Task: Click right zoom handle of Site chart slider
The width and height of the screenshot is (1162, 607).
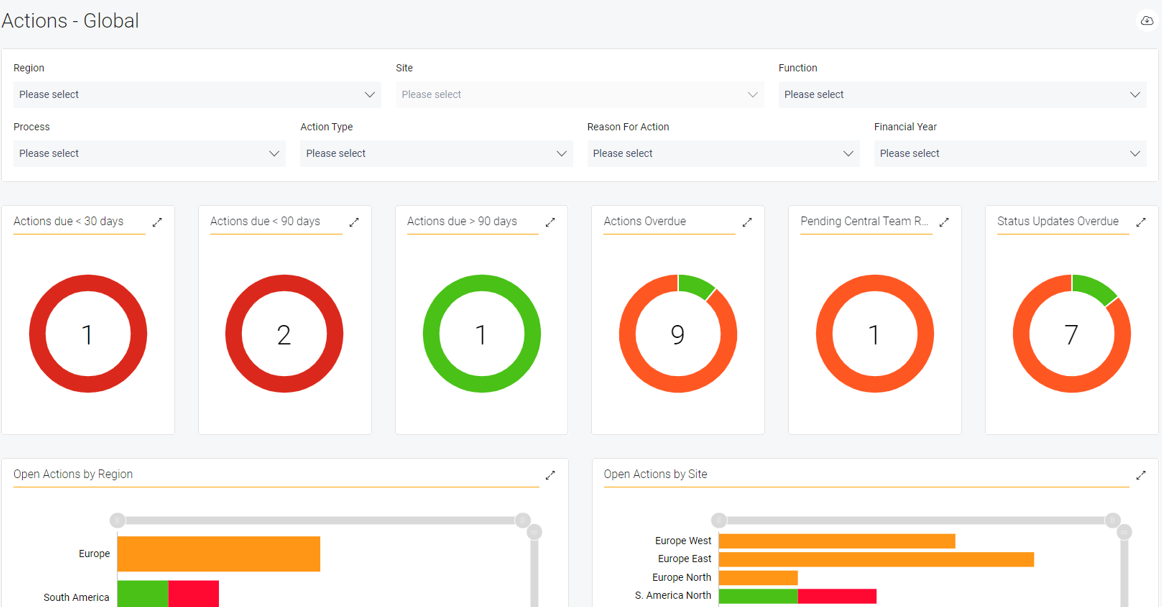Action: pyautogui.click(x=1112, y=520)
